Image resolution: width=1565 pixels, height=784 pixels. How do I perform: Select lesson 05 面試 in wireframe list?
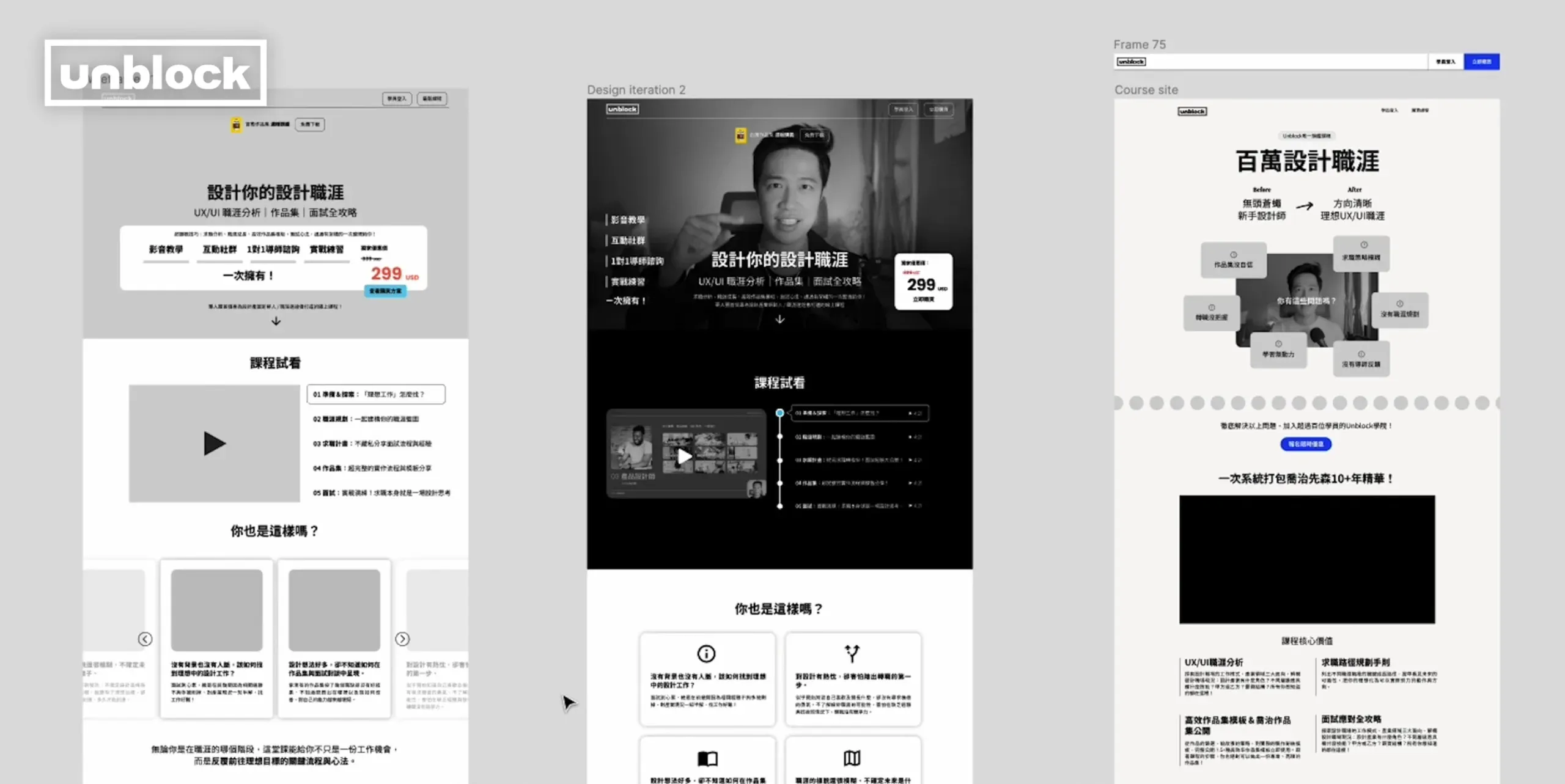(x=381, y=493)
